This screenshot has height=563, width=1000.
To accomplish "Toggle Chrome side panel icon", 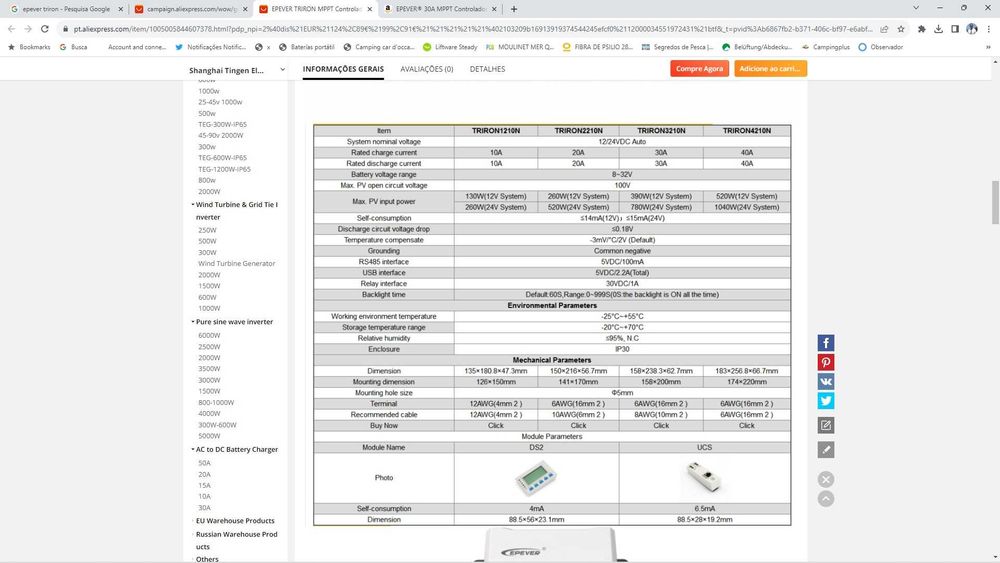I will (x=955, y=29).
